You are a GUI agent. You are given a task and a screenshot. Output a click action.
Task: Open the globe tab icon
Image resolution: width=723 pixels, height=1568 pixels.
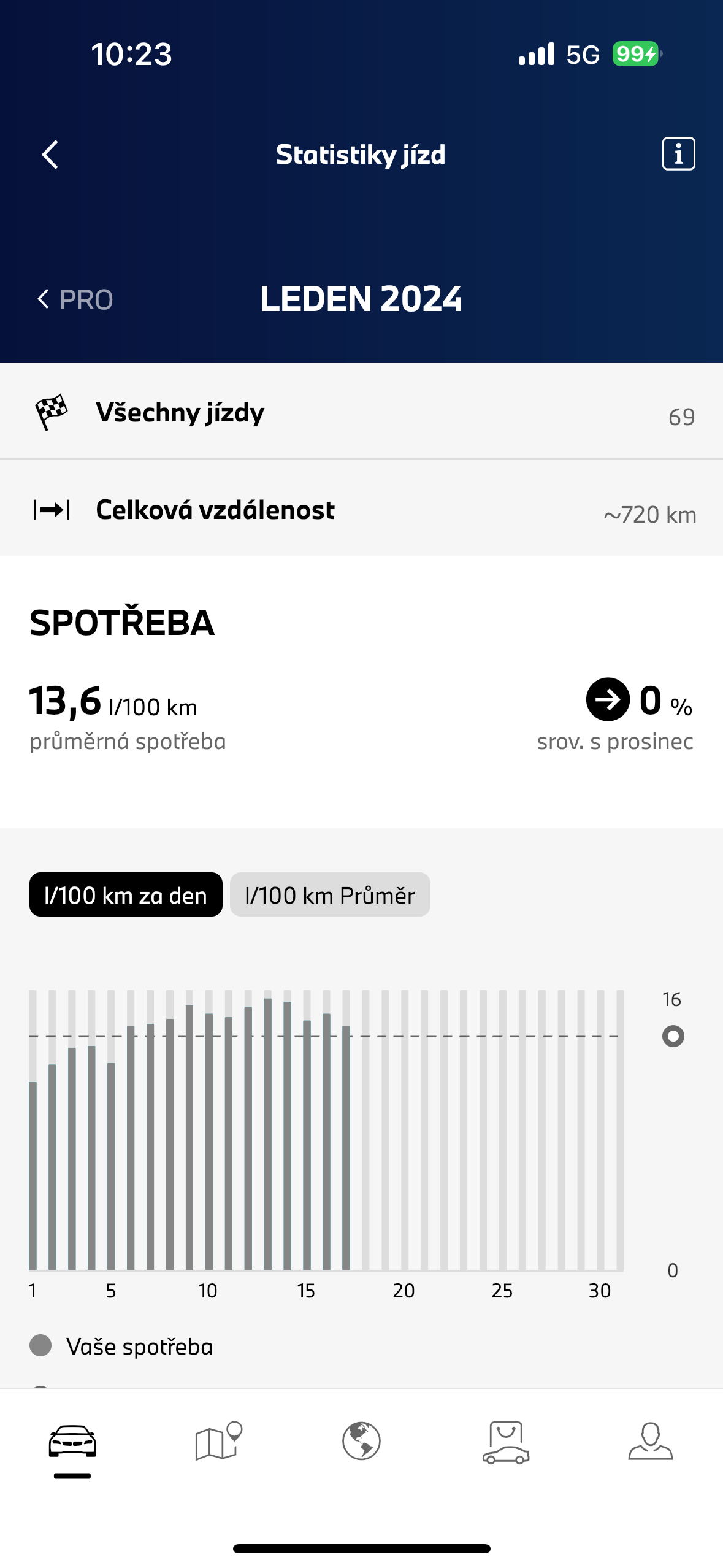pos(361,1441)
